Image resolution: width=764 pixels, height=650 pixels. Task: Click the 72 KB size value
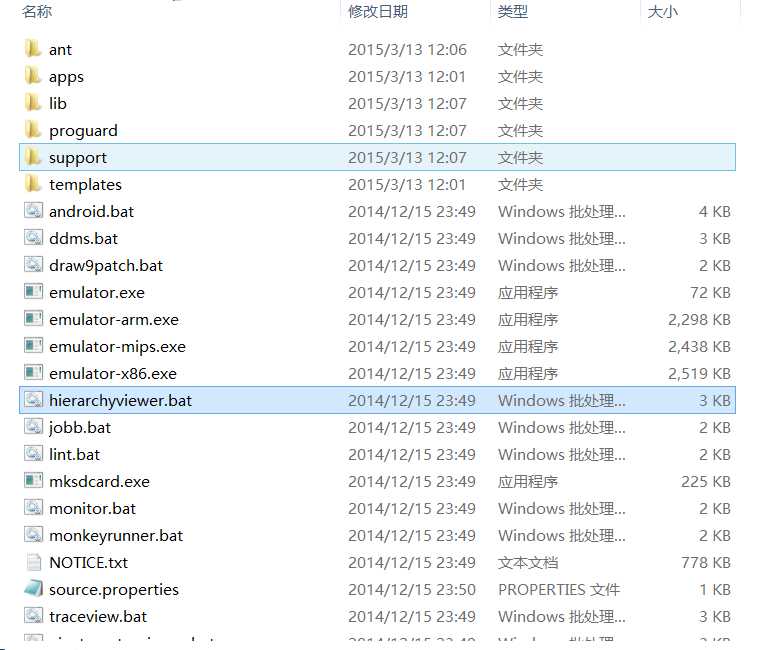tap(710, 292)
